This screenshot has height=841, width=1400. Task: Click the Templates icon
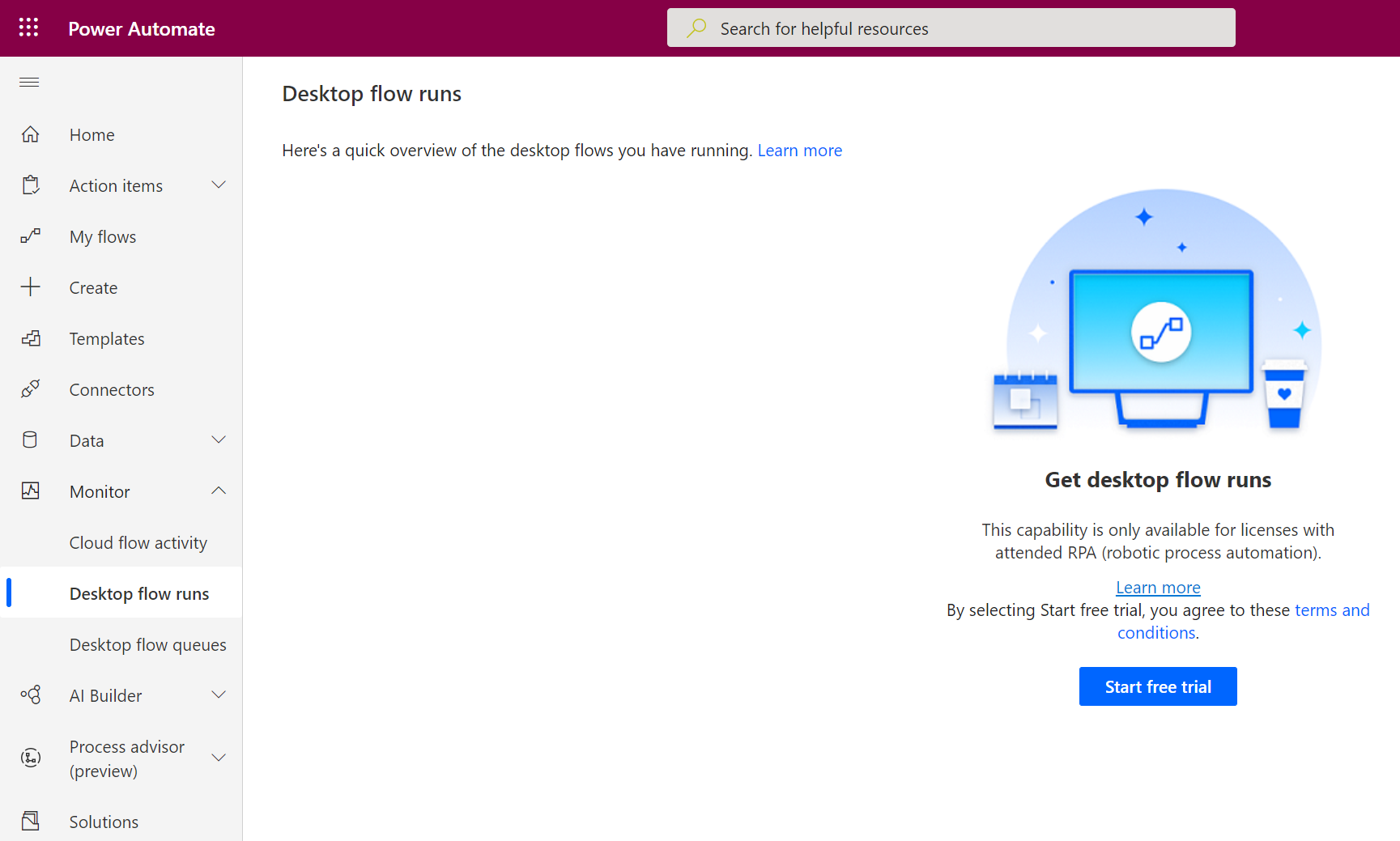pyautogui.click(x=31, y=338)
